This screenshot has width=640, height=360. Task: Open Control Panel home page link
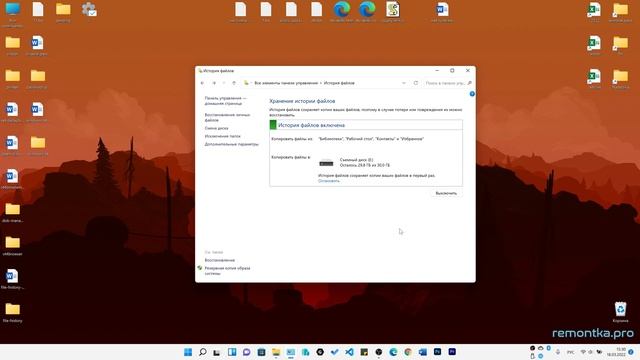225,101
